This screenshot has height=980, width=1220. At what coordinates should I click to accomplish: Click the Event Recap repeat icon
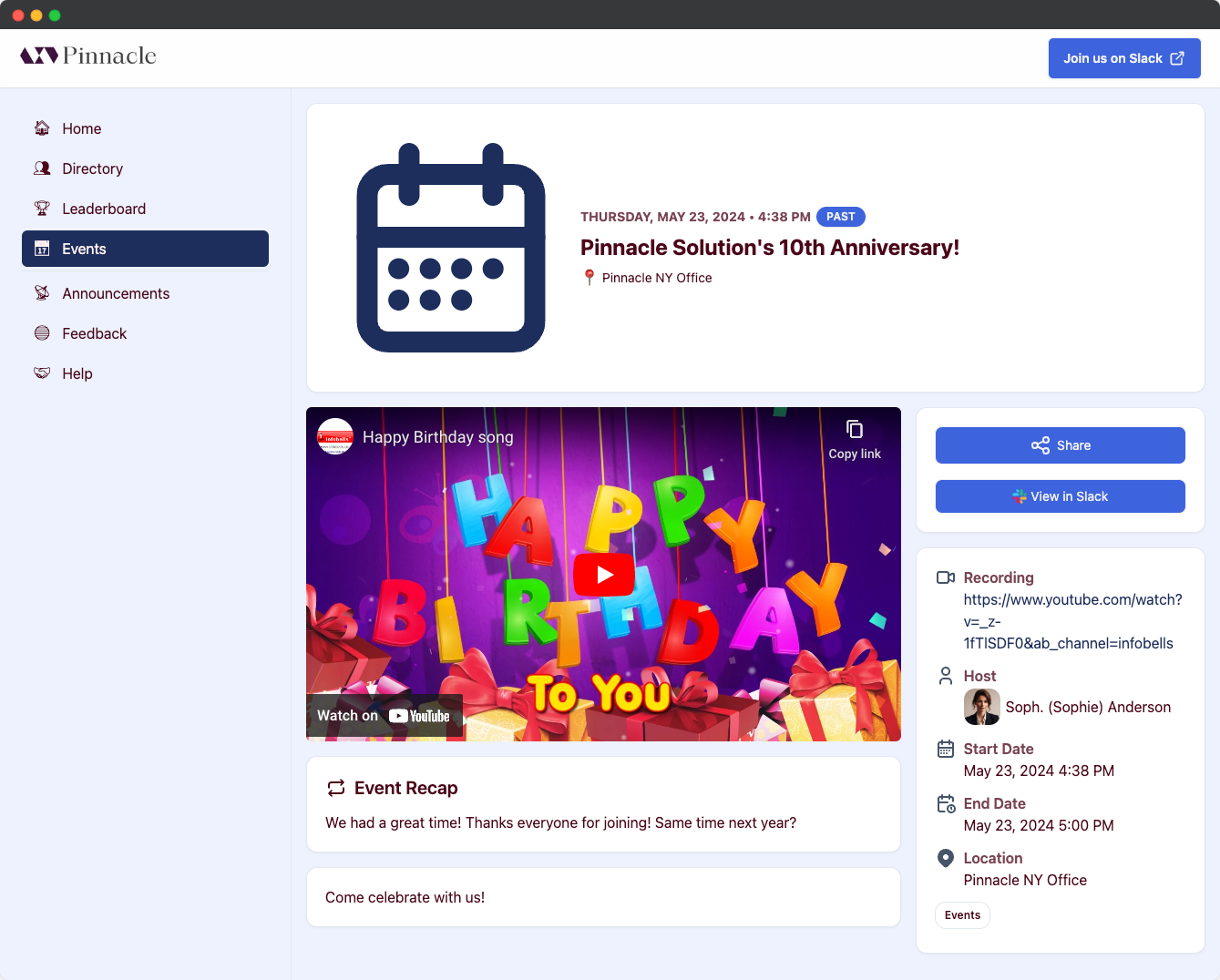click(336, 788)
